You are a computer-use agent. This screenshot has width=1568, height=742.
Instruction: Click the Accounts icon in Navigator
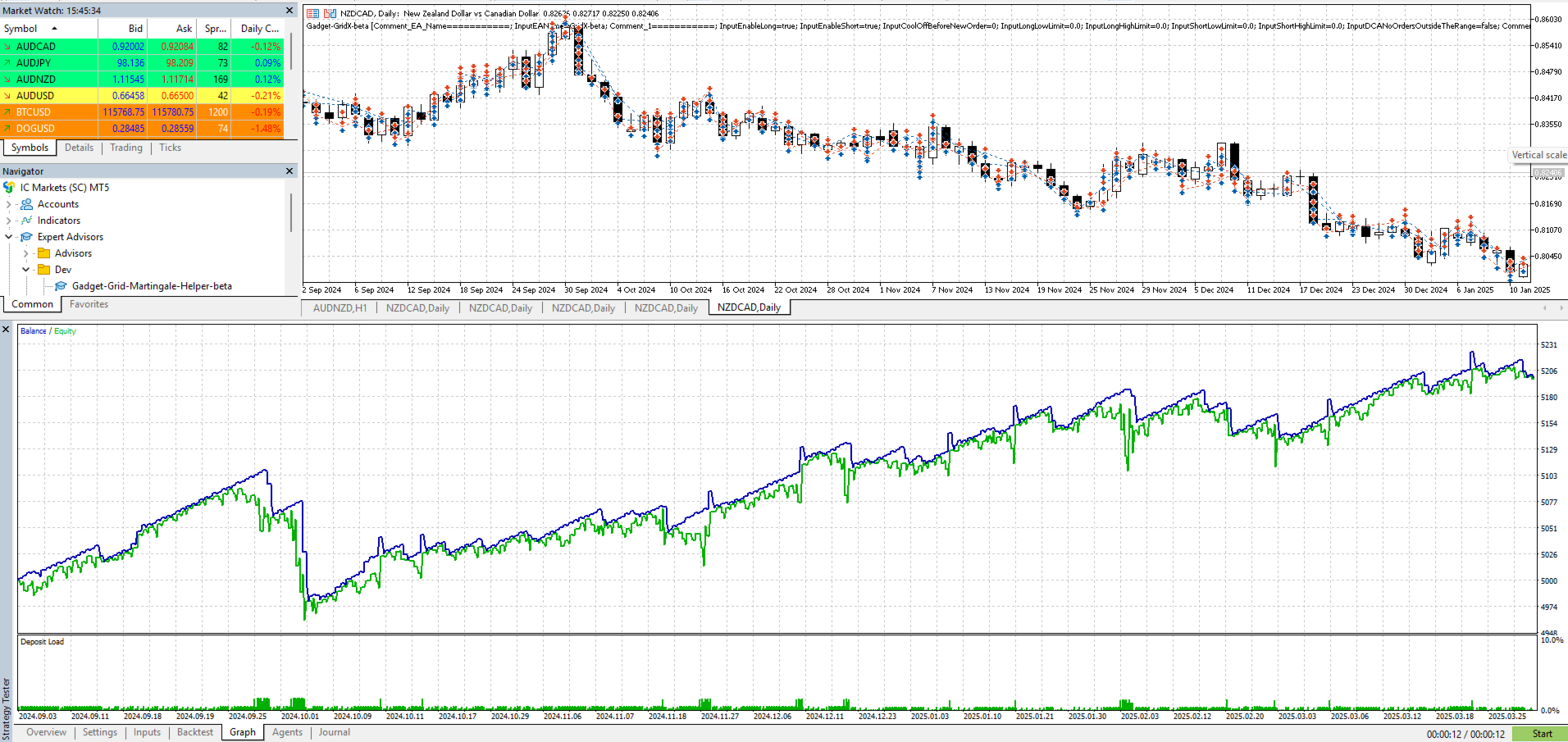click(27, 204)
